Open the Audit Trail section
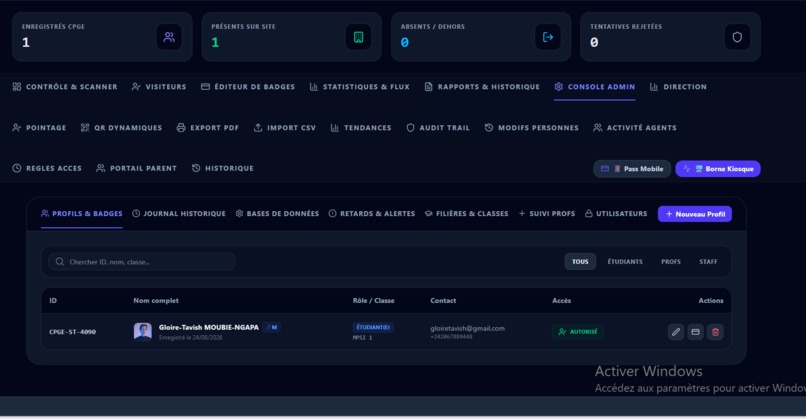The width and height of the screenshot is (806, 419). 438,127
